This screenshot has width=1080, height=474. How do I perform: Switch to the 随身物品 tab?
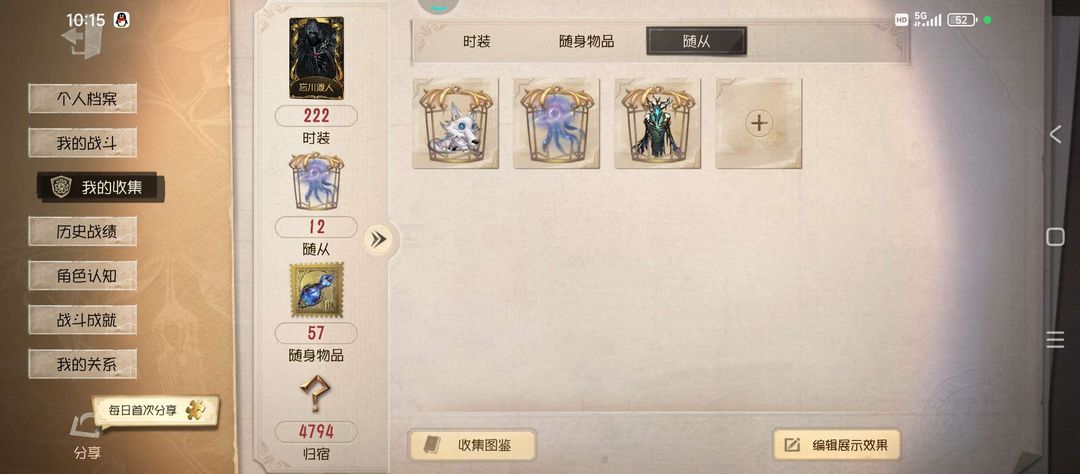point(586,41)
